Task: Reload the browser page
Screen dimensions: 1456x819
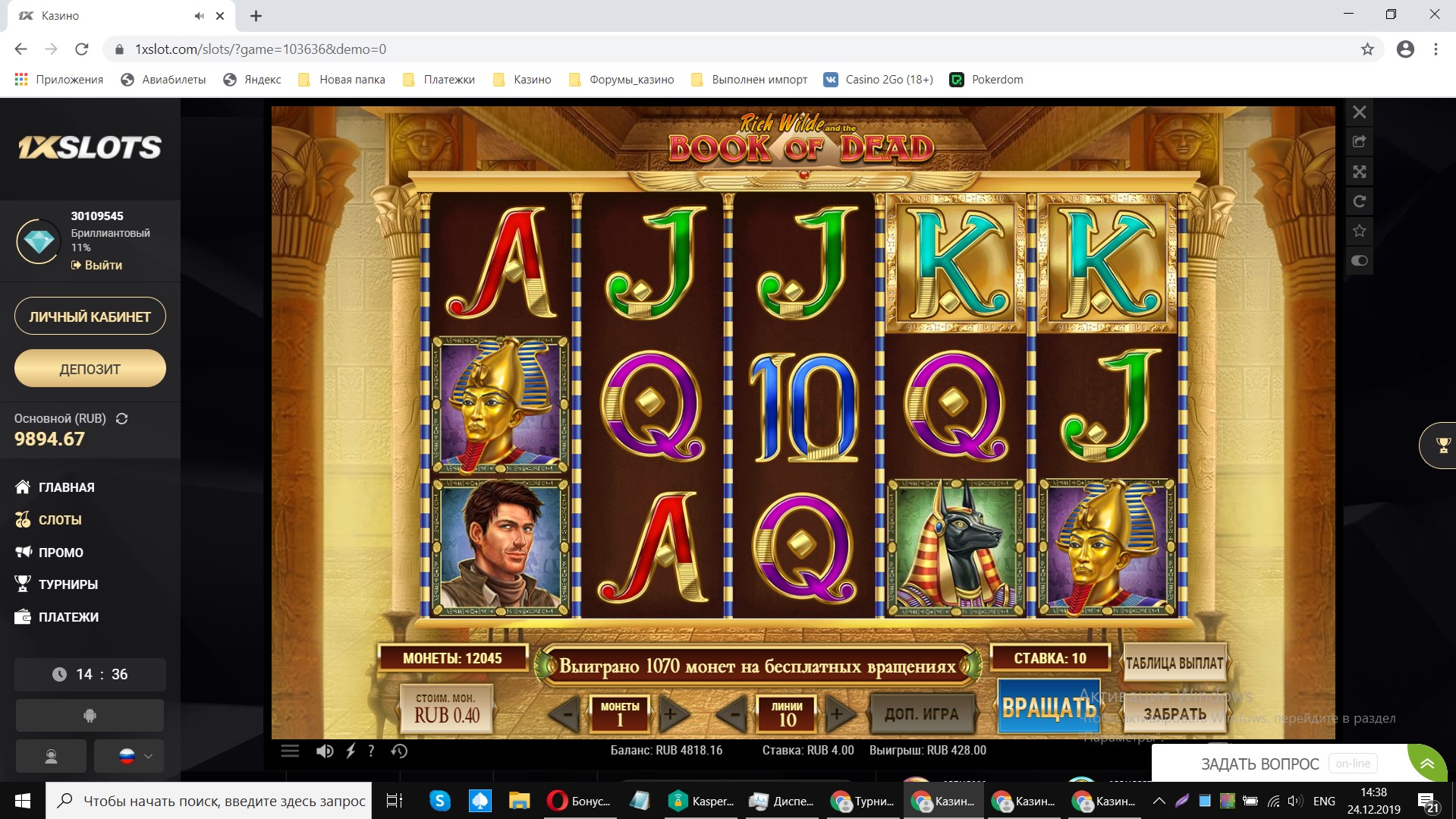Action: point(82,49)
